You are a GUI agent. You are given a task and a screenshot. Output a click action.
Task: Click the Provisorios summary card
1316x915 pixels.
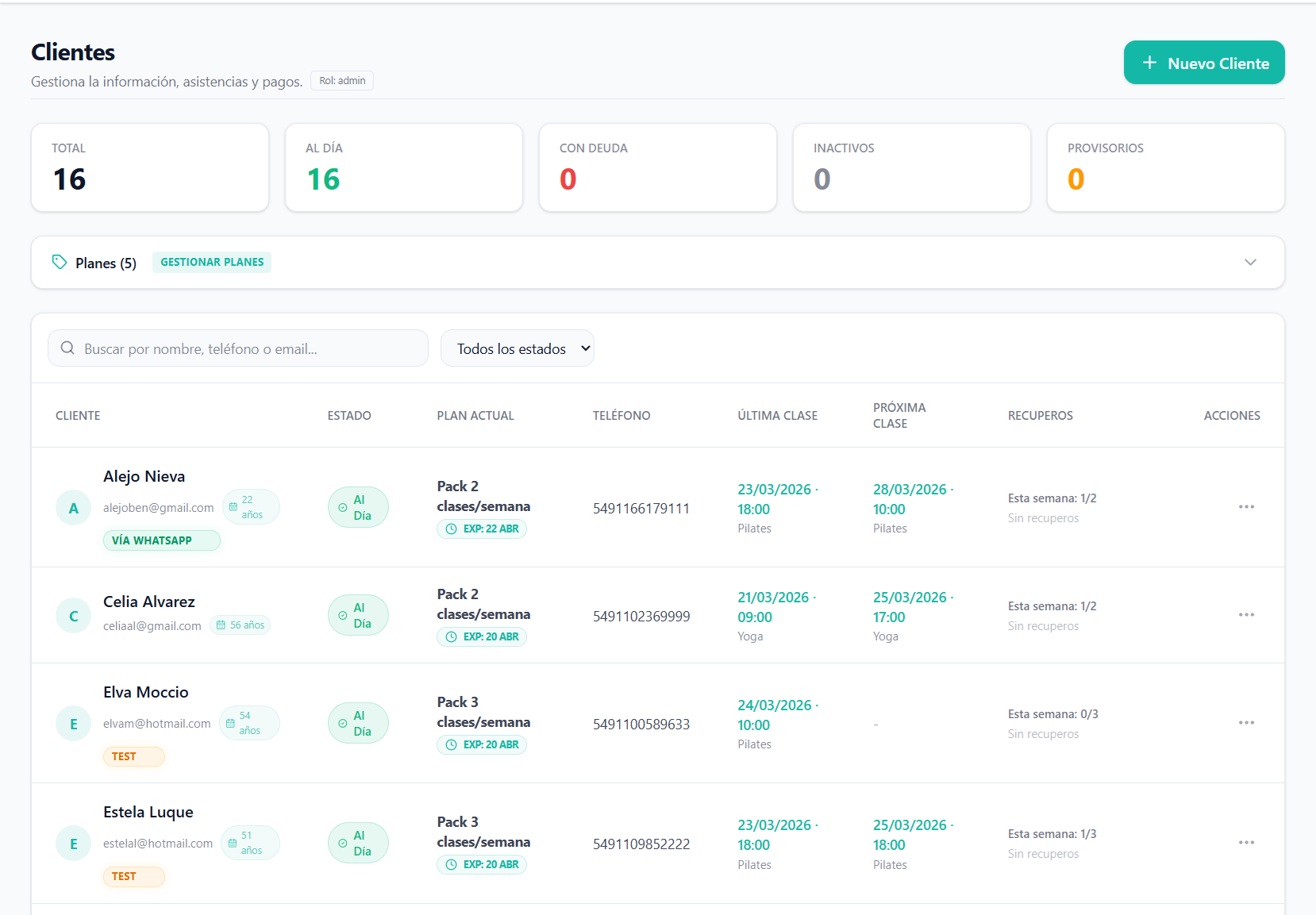[1165, 167]
